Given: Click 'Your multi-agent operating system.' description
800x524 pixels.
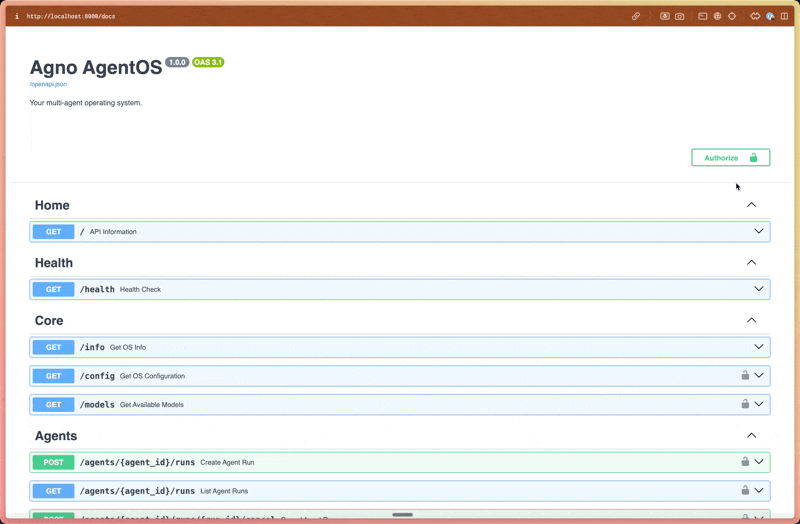Looking at the screenshot, I should click(86, 103).
